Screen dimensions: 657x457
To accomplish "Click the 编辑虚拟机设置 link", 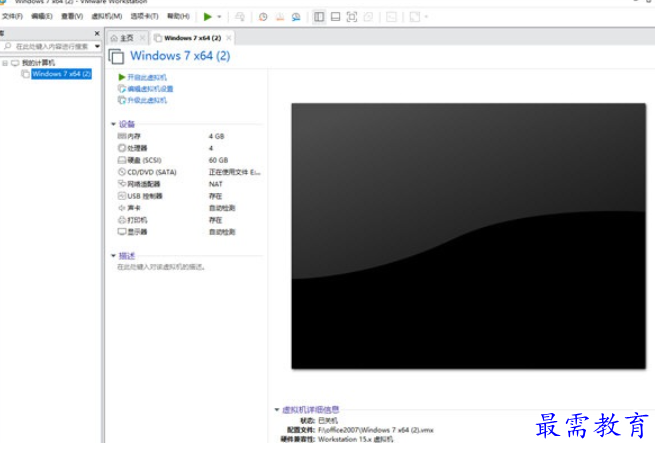I will coord(150,89).
